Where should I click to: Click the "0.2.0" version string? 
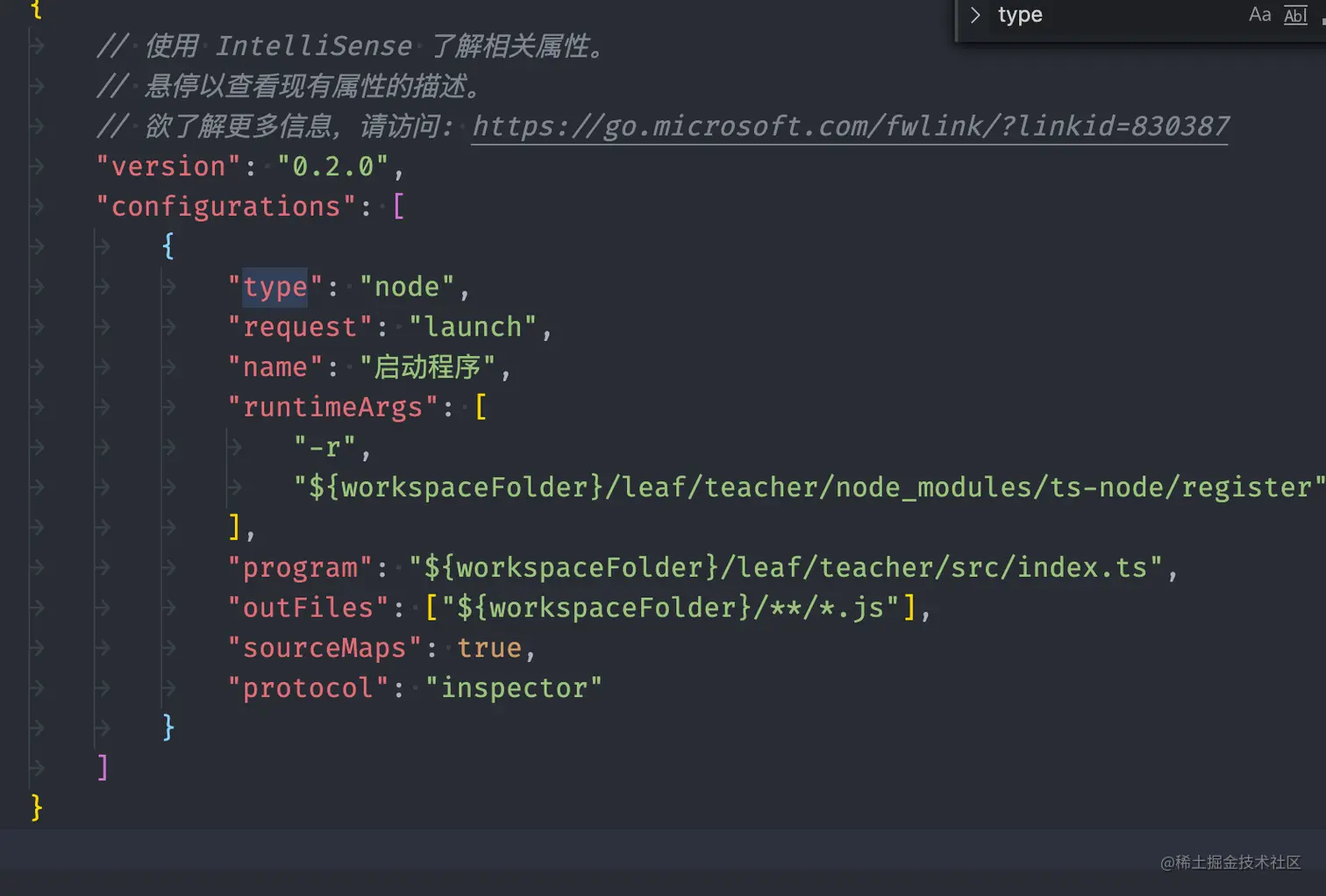click(x=333, y=167)
